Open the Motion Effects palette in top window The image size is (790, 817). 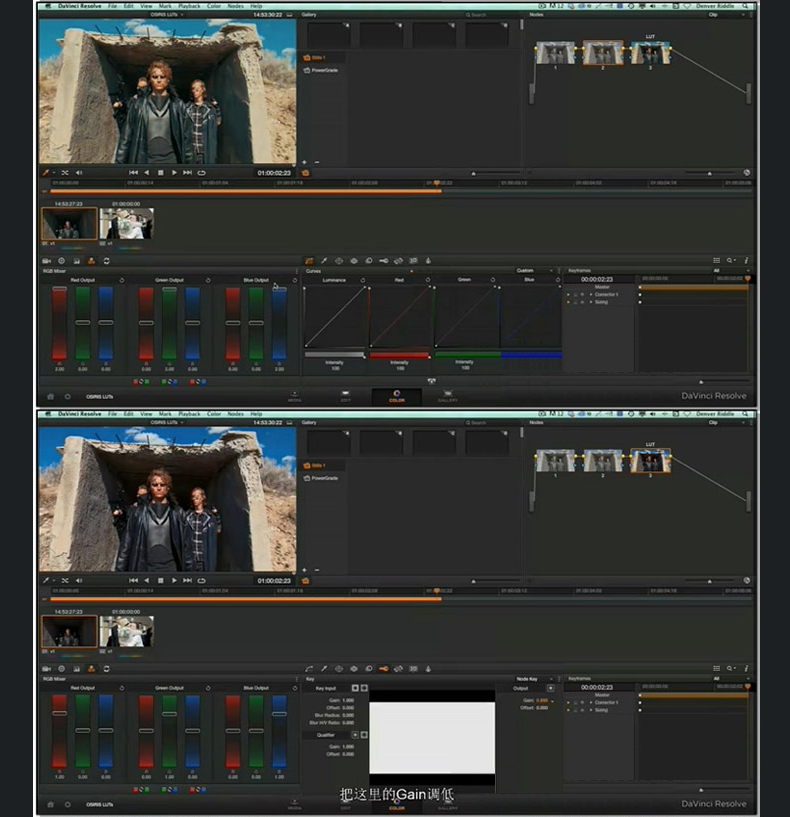[106, 261]
